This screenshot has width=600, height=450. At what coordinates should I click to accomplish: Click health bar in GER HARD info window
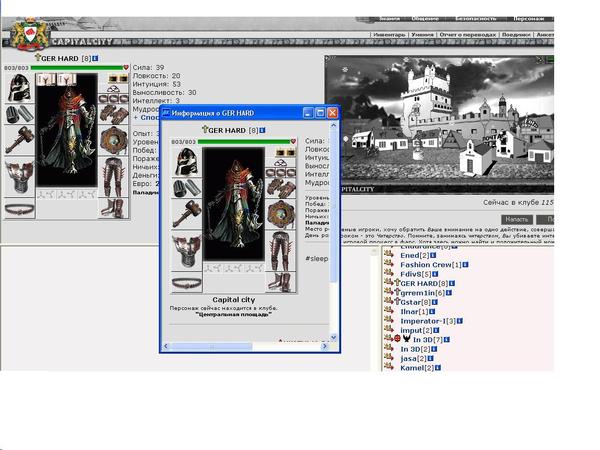(x=244, y=142)
